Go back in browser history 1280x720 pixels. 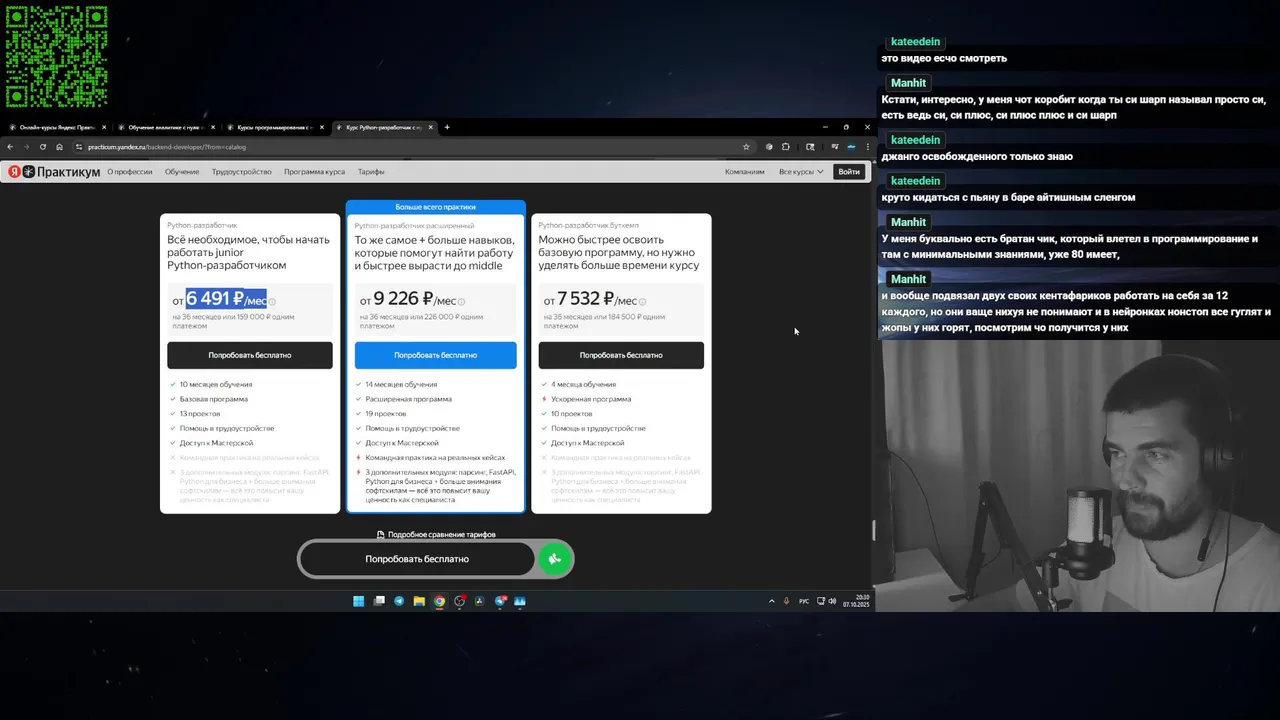click(x=10, y=147)
